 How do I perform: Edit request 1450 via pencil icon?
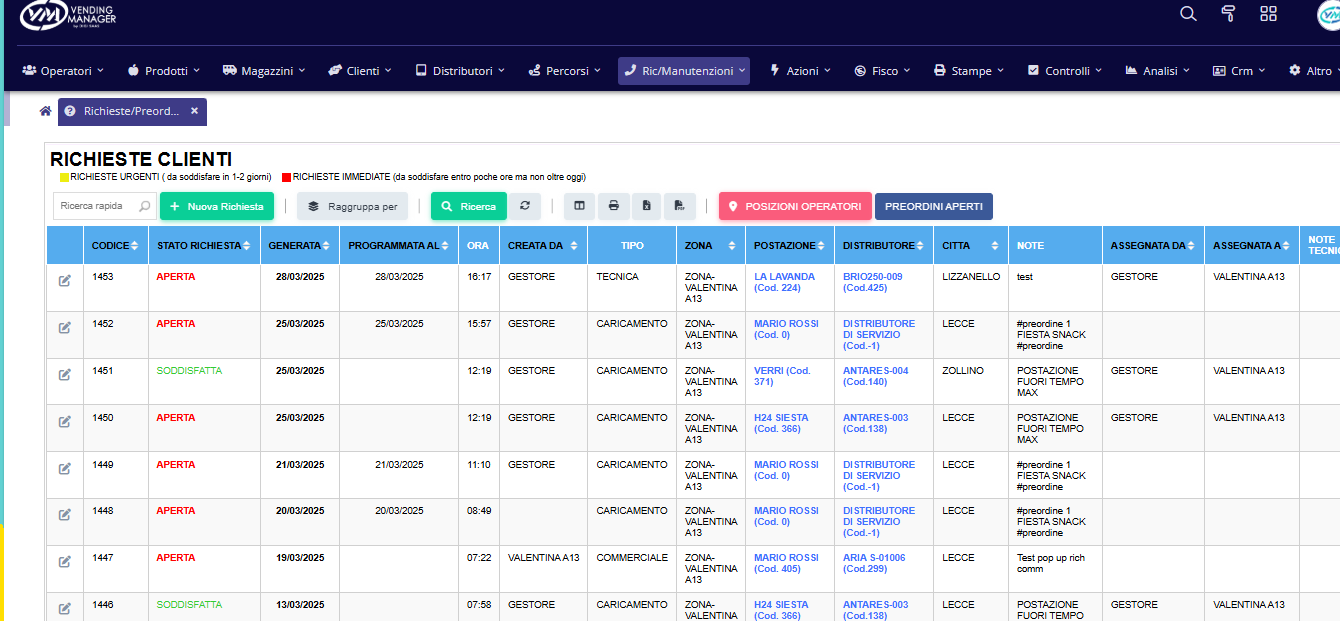pos(65,421)
